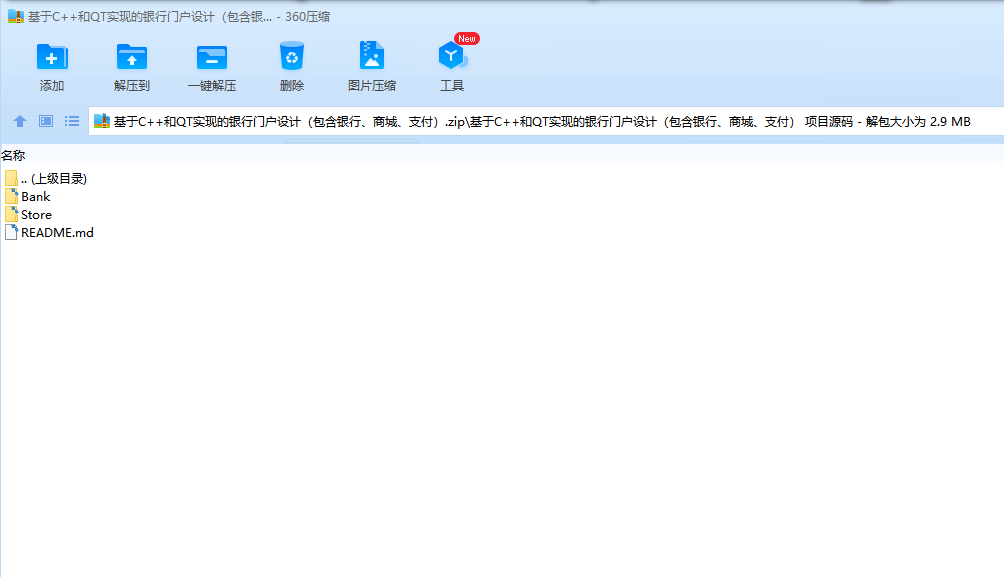Switch to the icon view mode button
1004x577 pixels.
[45, 121]
